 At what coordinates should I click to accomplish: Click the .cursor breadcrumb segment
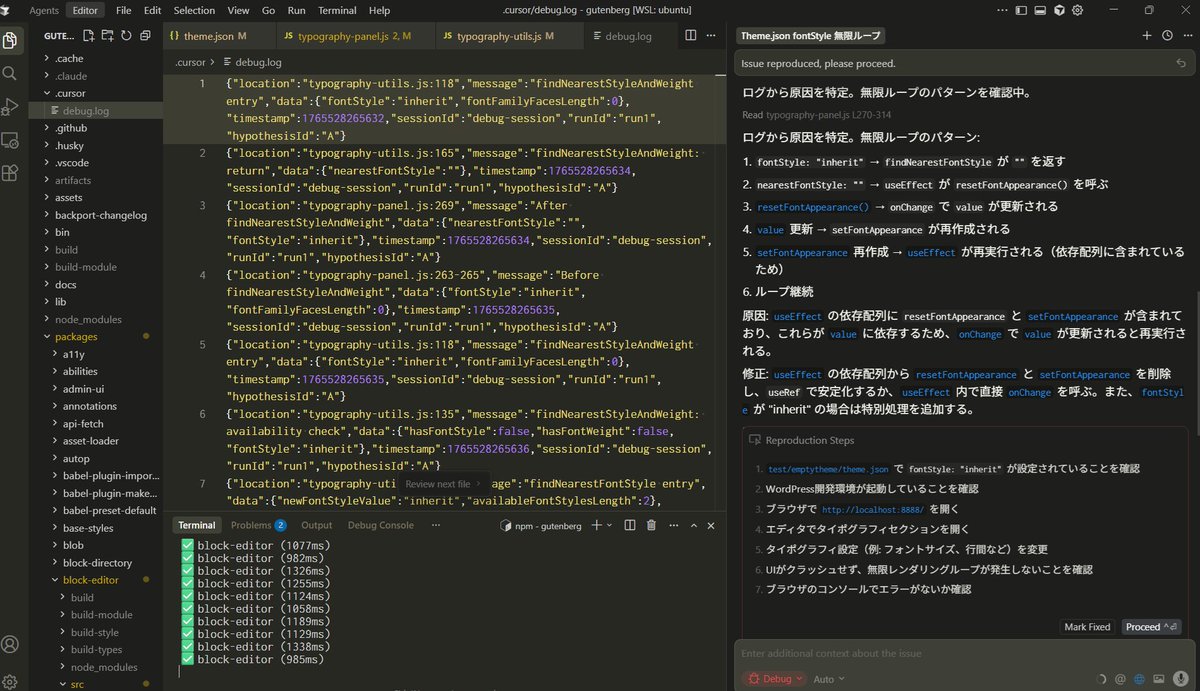(191, 62)
